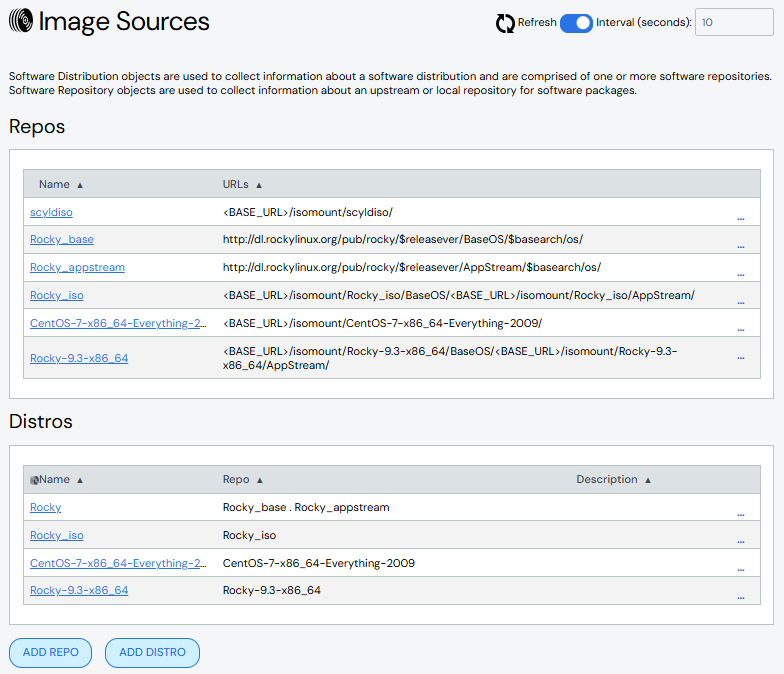Open Rocky-9.3-x86_64 link in Distros table
This screenshot has height=674, width=784.
[79, 590]
